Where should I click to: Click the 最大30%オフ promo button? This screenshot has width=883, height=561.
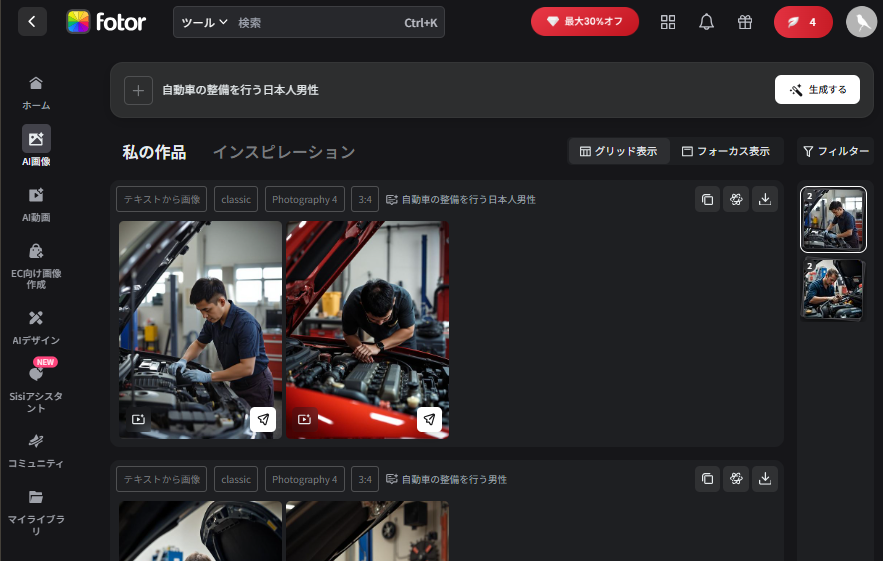(584, 22)
